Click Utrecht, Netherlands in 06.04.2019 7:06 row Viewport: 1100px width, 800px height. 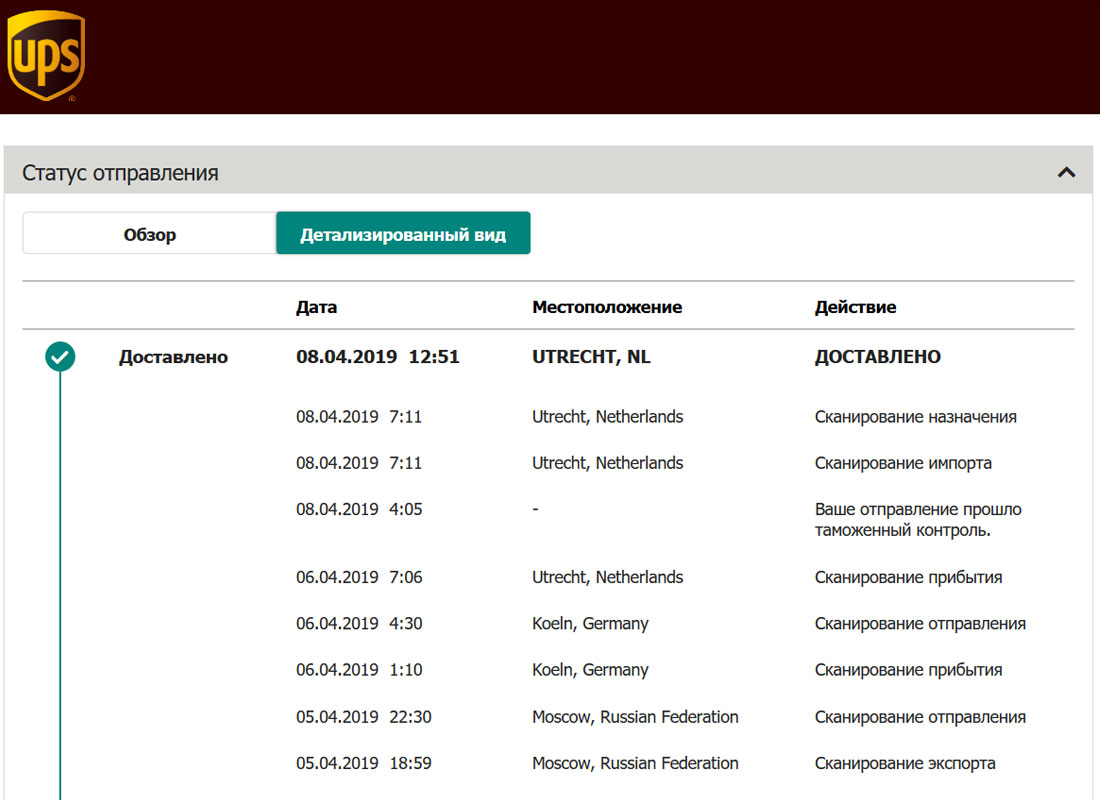(x=608, y=577)
